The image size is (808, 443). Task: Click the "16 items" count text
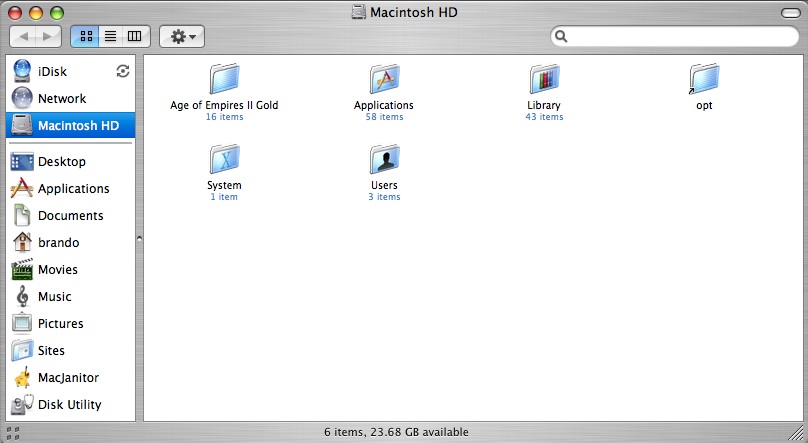coord(224,117)
